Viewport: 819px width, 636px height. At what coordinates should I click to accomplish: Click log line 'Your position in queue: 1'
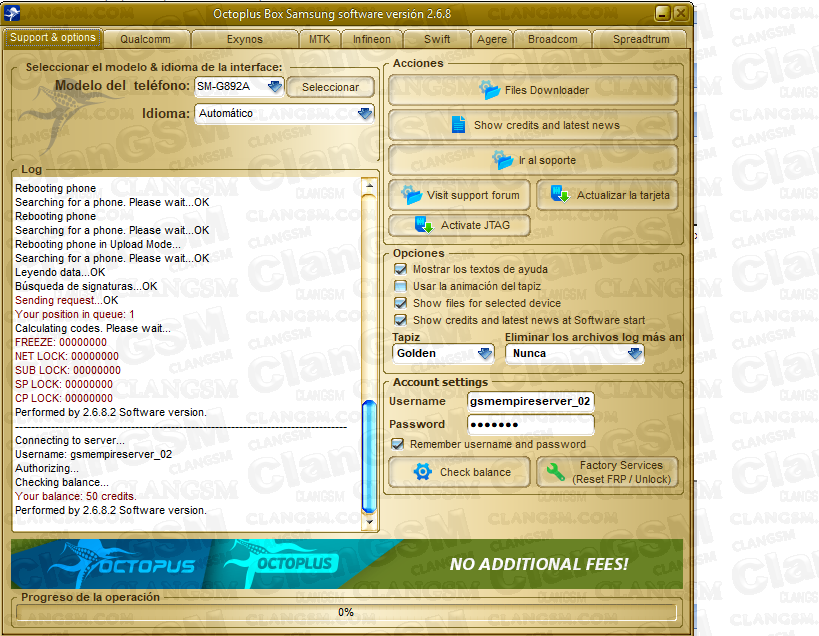click(75, 314)
